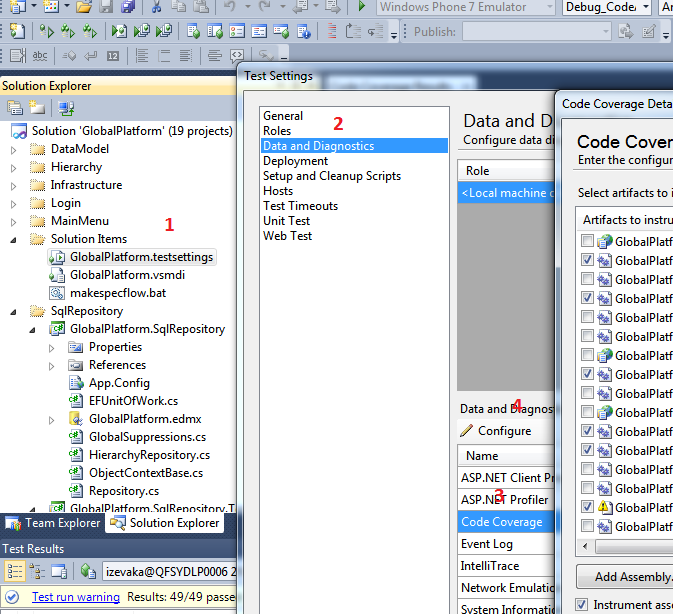Screen dimensions: 673x614
Task: Click the abc spell-check toolbar icon
Action: click(39, 56)
